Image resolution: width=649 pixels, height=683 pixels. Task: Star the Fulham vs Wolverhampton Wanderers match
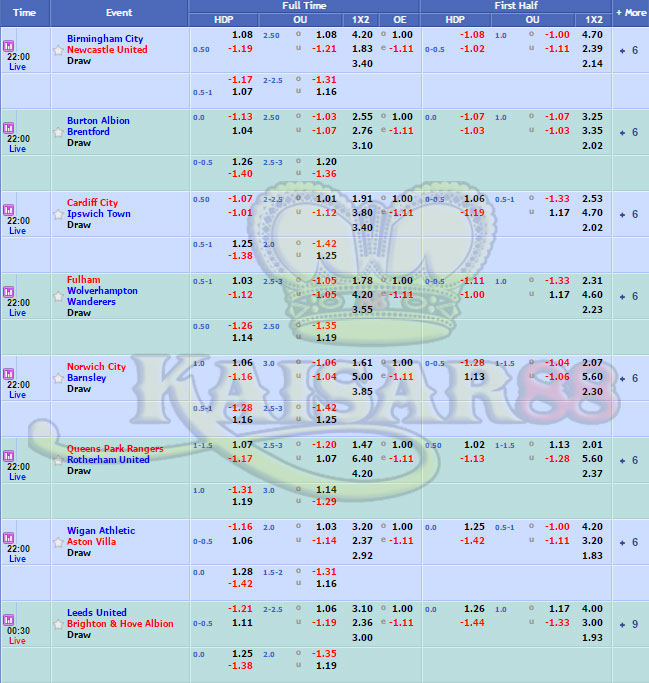point(58,296)
